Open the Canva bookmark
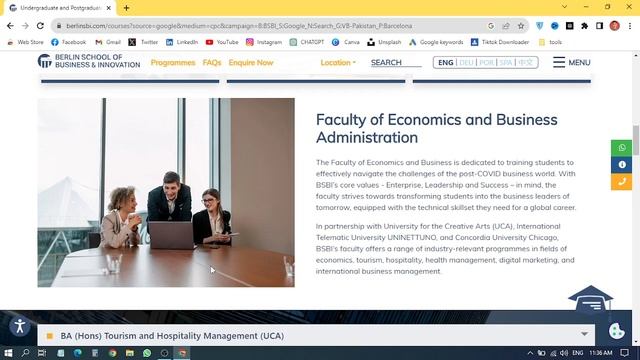 (x=345, y=42)
